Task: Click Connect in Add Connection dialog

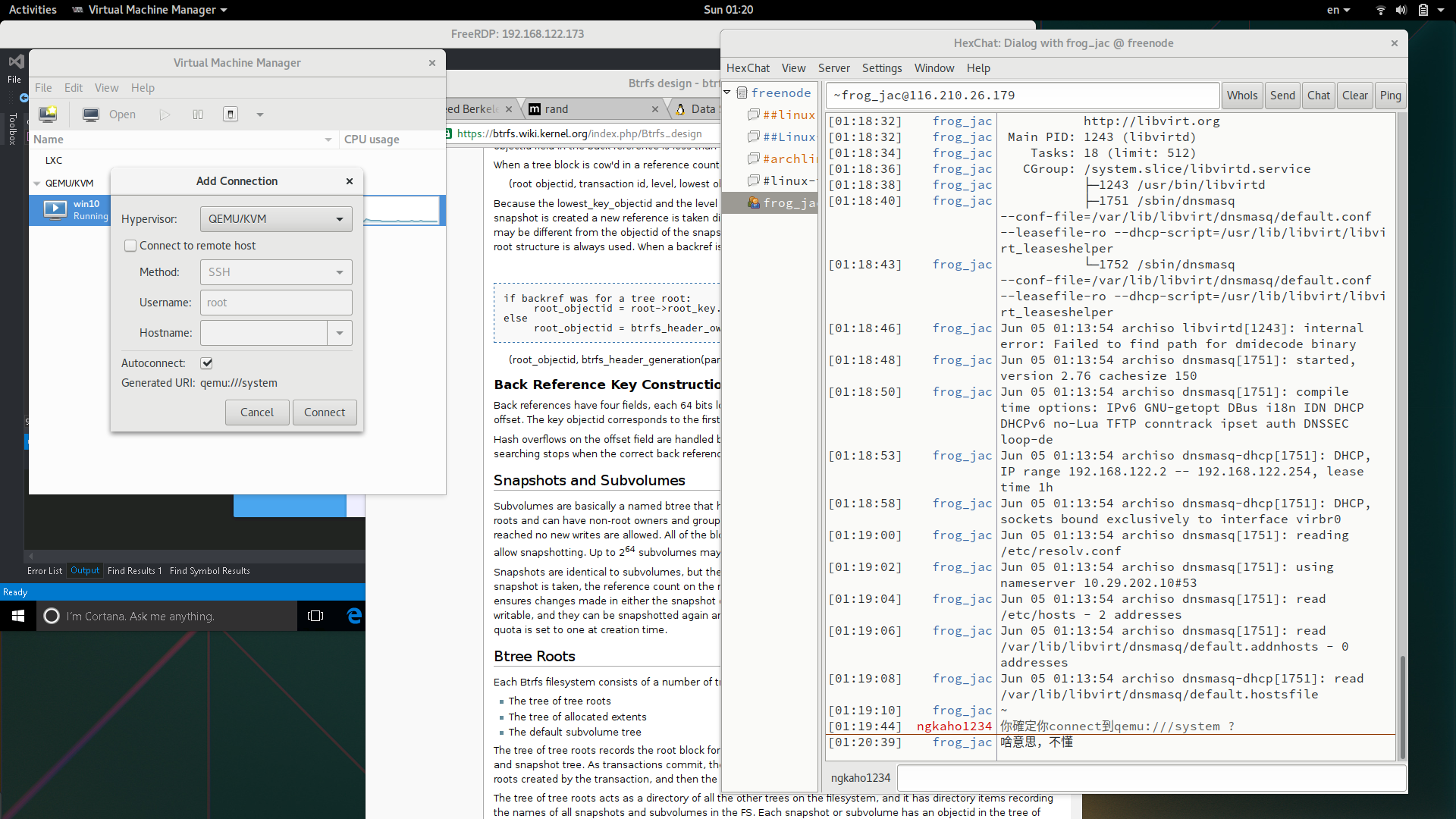Action: pyautogui.click(x=325, y=413)
